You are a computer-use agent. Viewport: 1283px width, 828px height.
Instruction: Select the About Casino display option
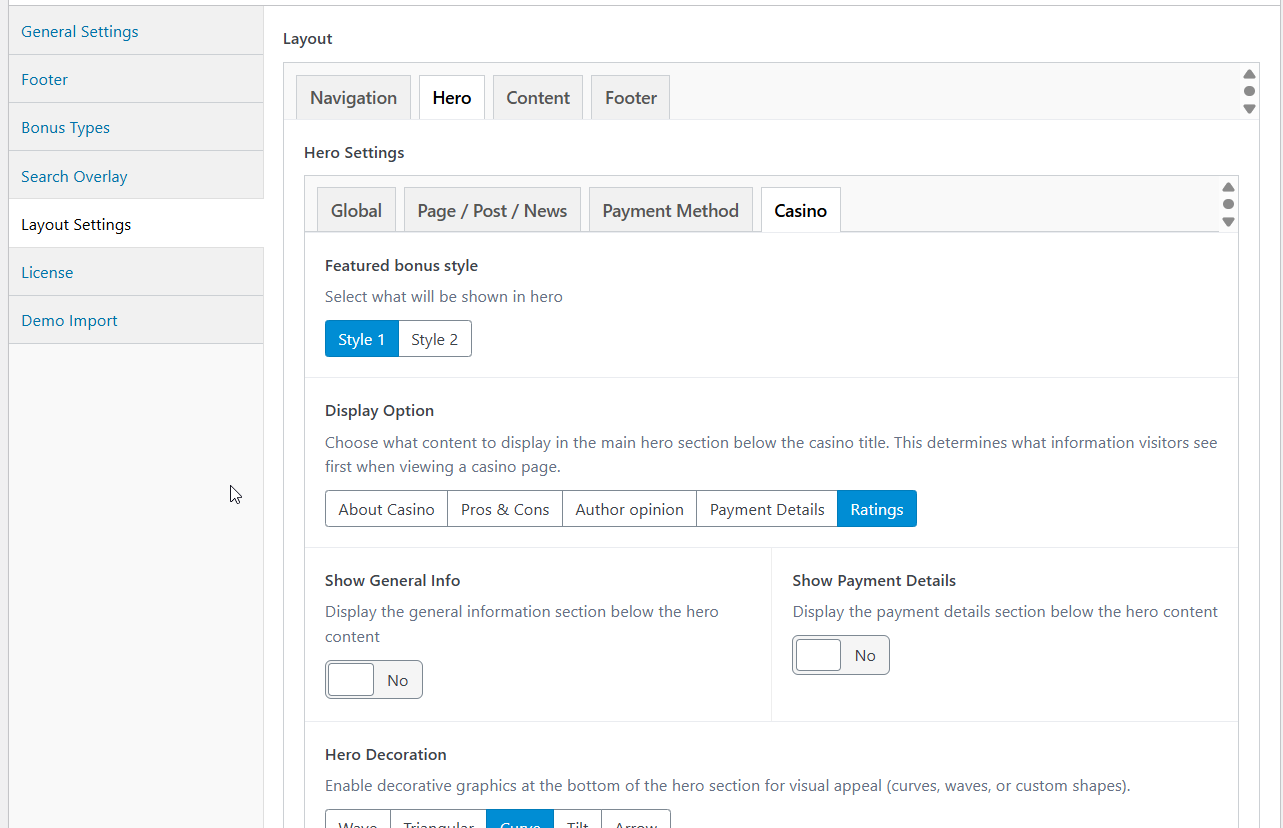386,509
